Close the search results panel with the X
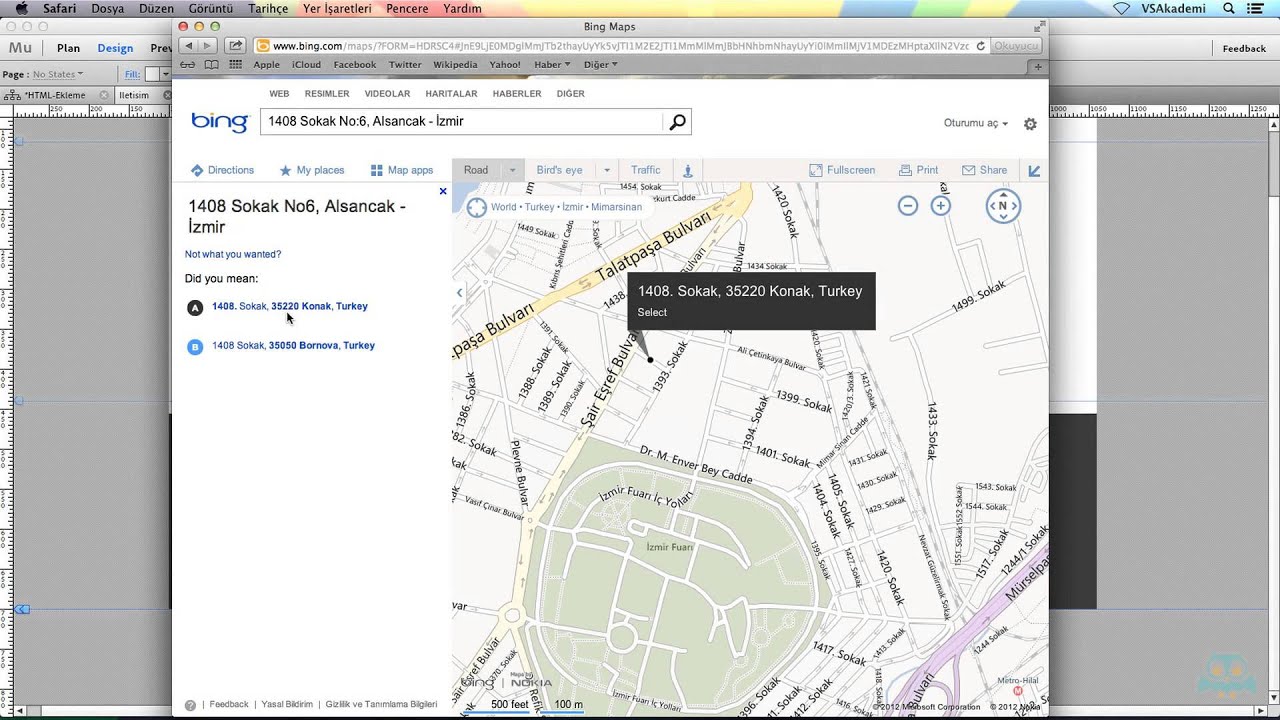 click(x=443, y=191)
